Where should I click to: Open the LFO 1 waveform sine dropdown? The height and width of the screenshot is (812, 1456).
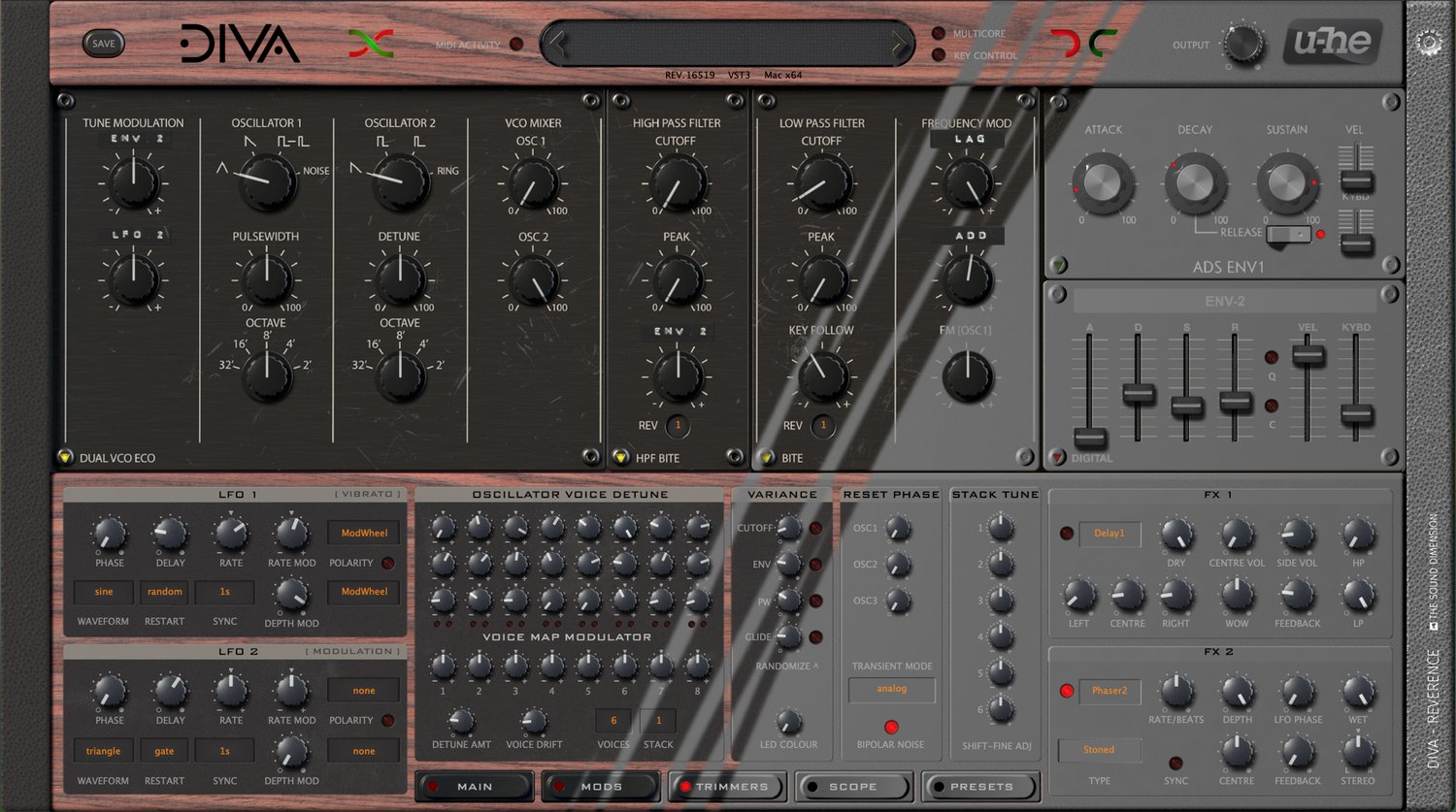(104, 592)
